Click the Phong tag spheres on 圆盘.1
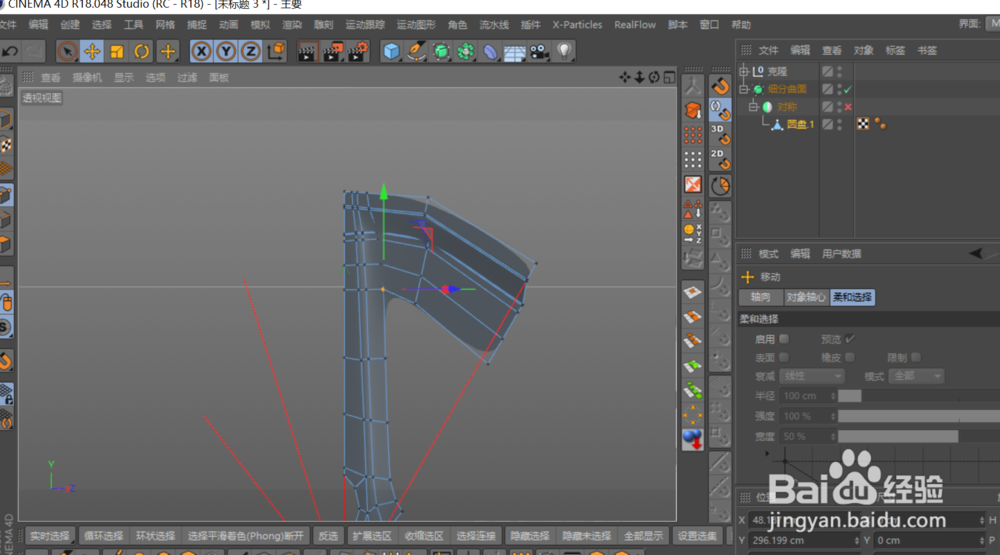Viewport: 1000px width, 555px height. tap(881, 124)
